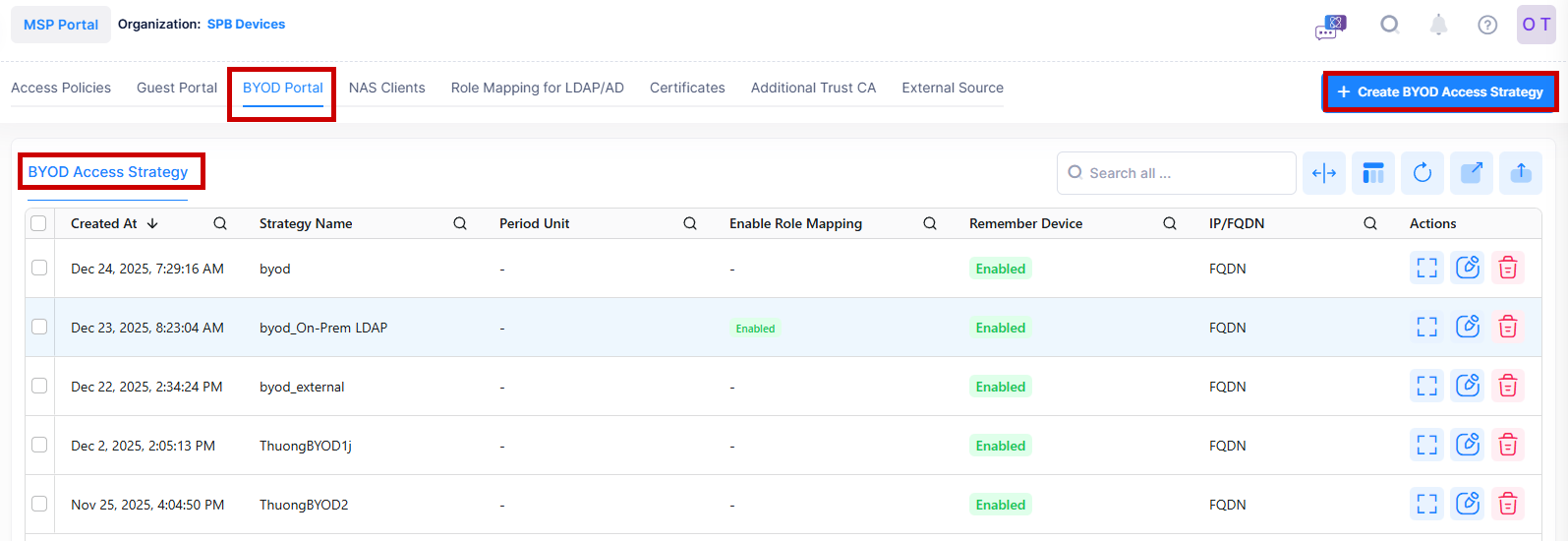This screenshot has width=1568, height=541.
Task: Delete the ThuongBYOD1j strategy
Action: click(1508, 445)
